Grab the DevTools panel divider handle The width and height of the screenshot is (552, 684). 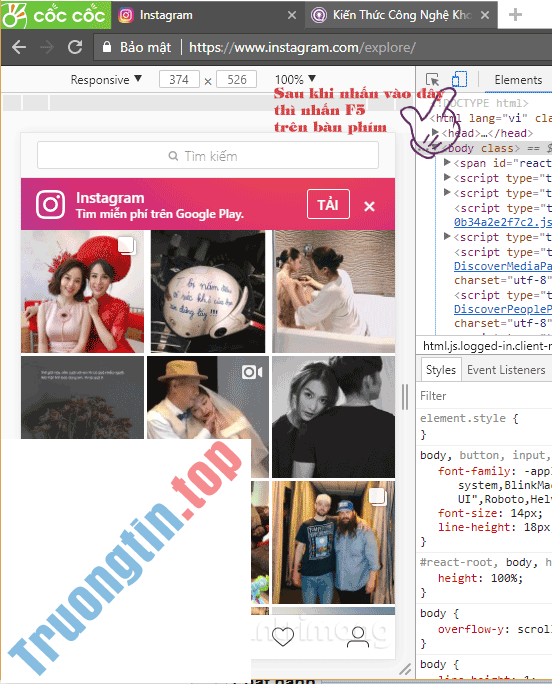pyautogui.click(x=405, y=397)
